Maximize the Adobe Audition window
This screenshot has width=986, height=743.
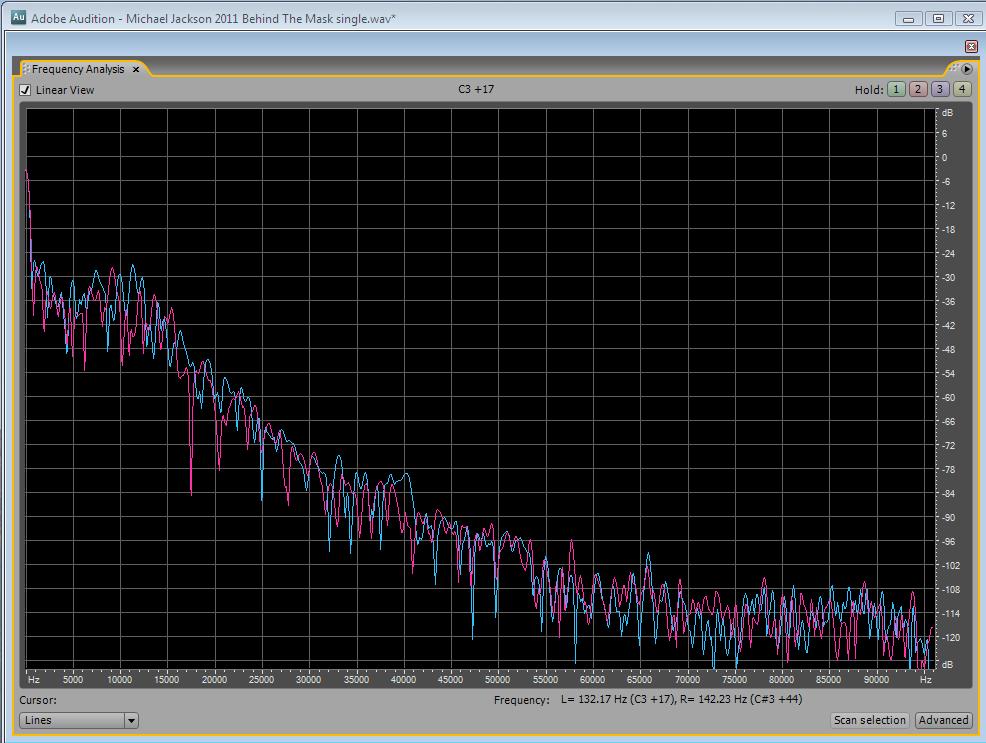point(938,18)
